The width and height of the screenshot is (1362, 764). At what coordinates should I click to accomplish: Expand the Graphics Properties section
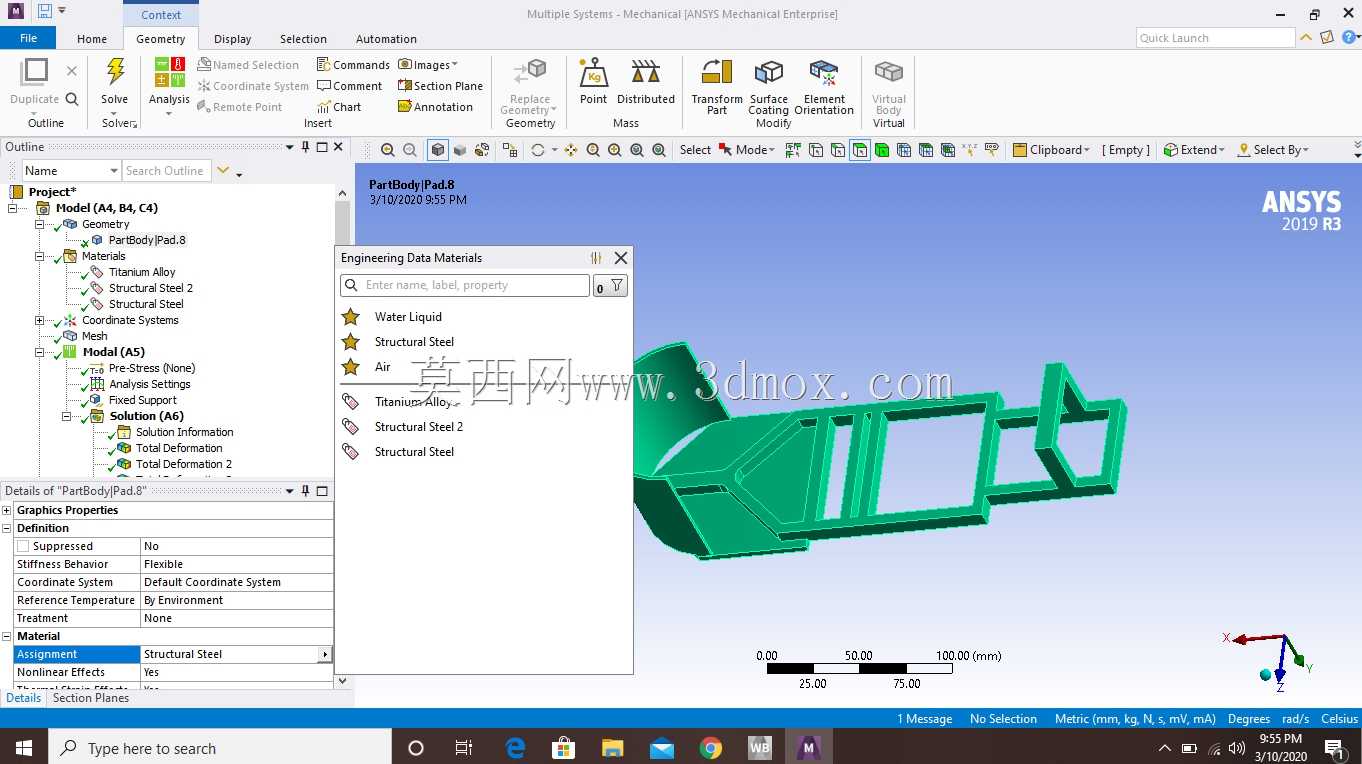tap(8, 510)
